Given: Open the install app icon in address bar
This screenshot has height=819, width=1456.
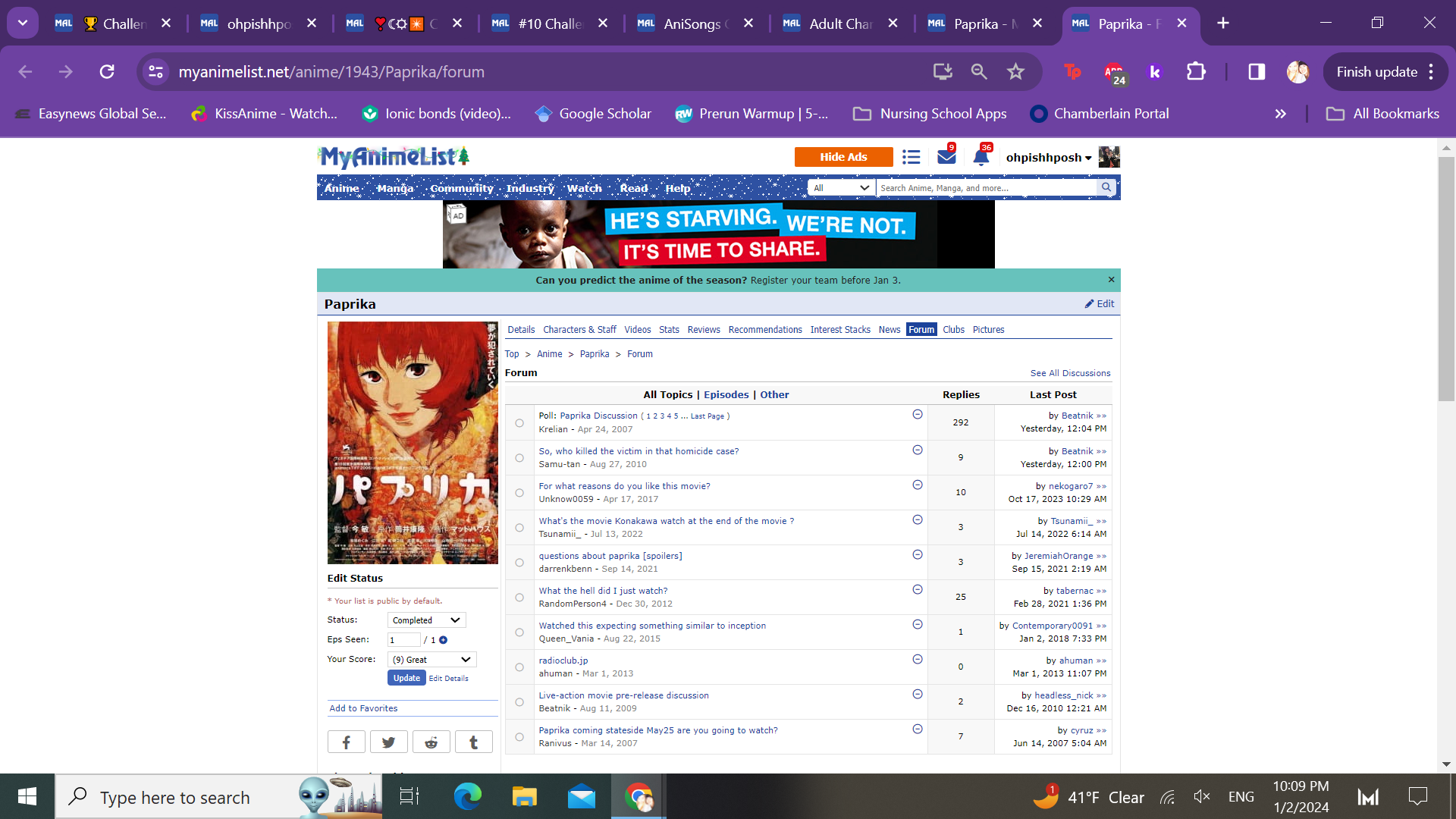Looking at the screenshot, I should click(x=943, y=71).
